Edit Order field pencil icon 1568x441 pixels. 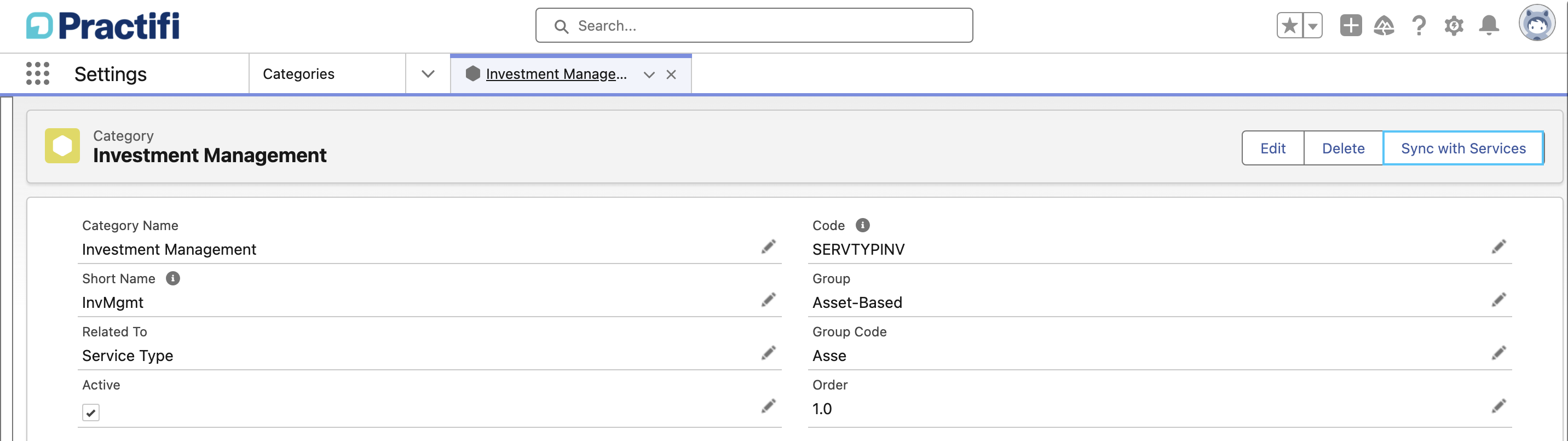(1498, 406)
